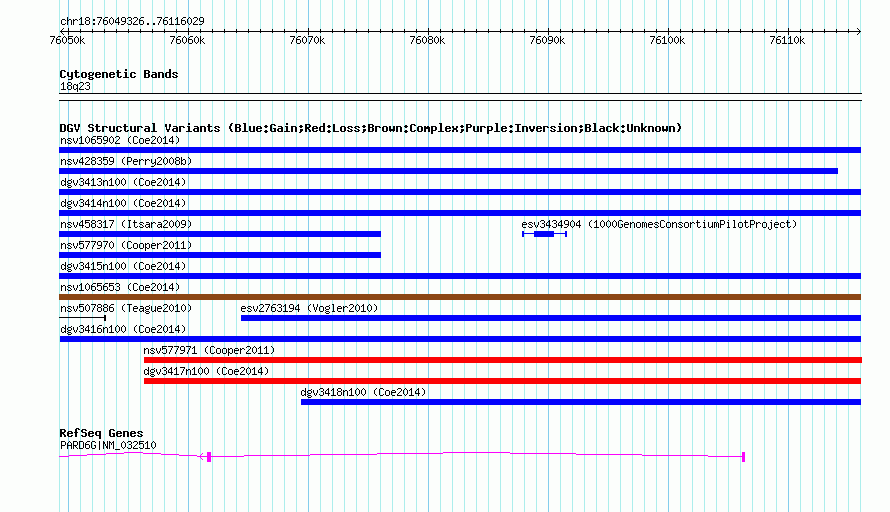890x512 pixels.
Task: Select the esv2763194 blue bar
Action: (551, 318)
